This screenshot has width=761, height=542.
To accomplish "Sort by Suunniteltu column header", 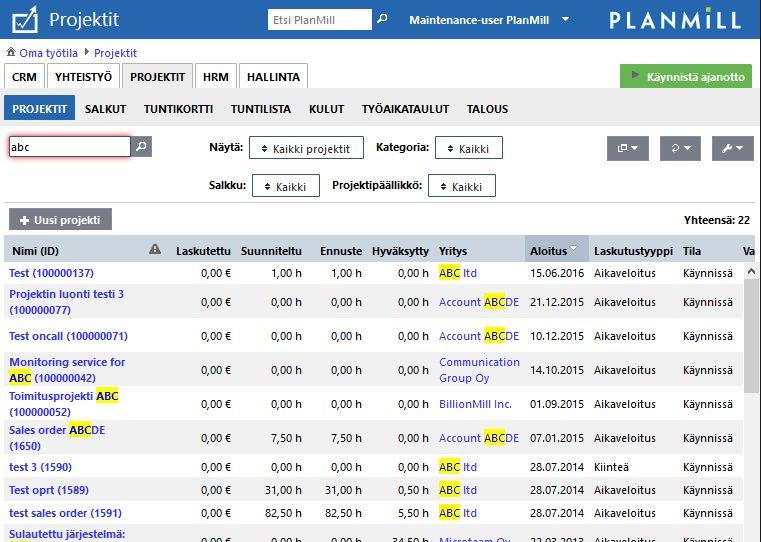I will pyautogui.click(x=271, y=251).
